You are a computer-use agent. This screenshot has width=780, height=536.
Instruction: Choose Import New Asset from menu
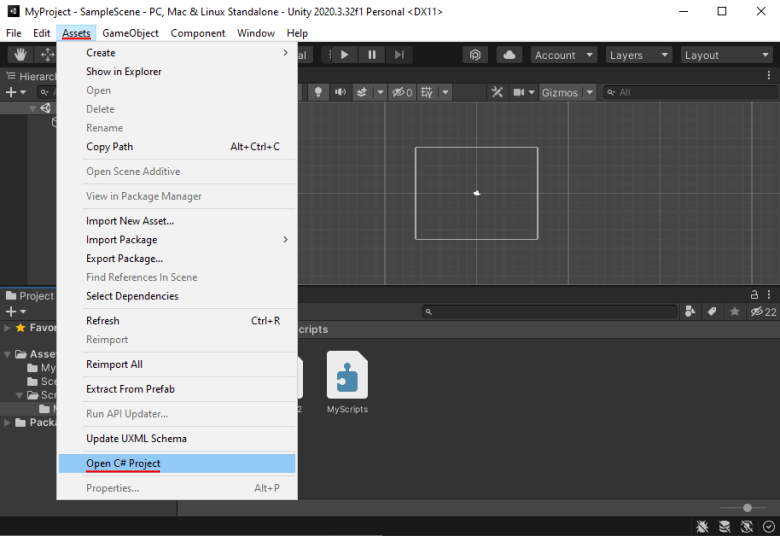pos(130,221)
